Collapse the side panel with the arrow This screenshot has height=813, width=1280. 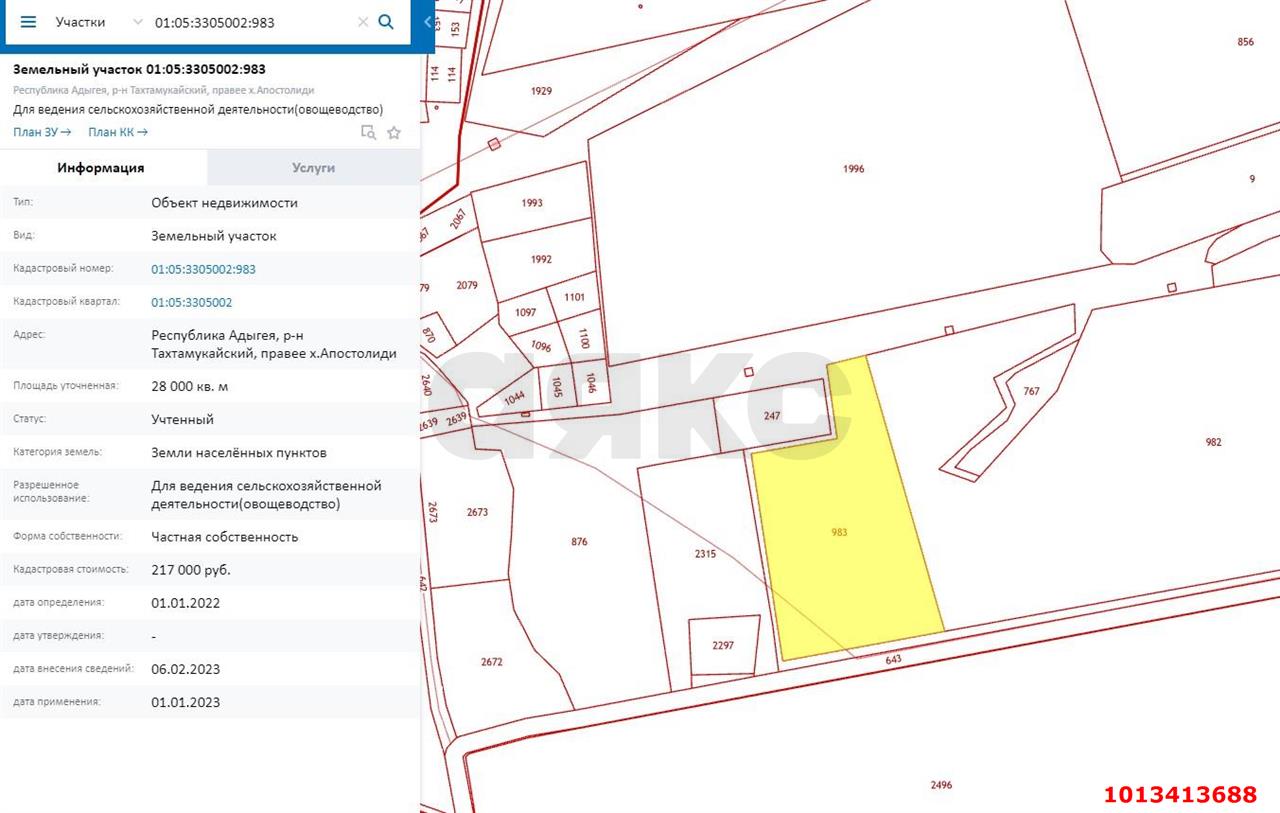(x=428, y=22)
